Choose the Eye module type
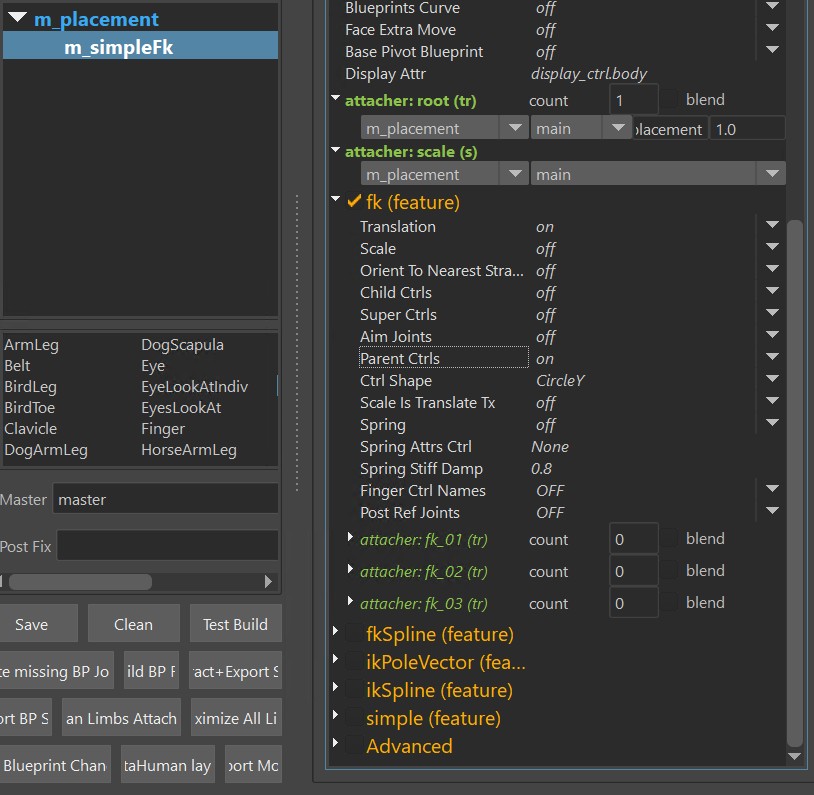814x795 pixels. point(153,366)
